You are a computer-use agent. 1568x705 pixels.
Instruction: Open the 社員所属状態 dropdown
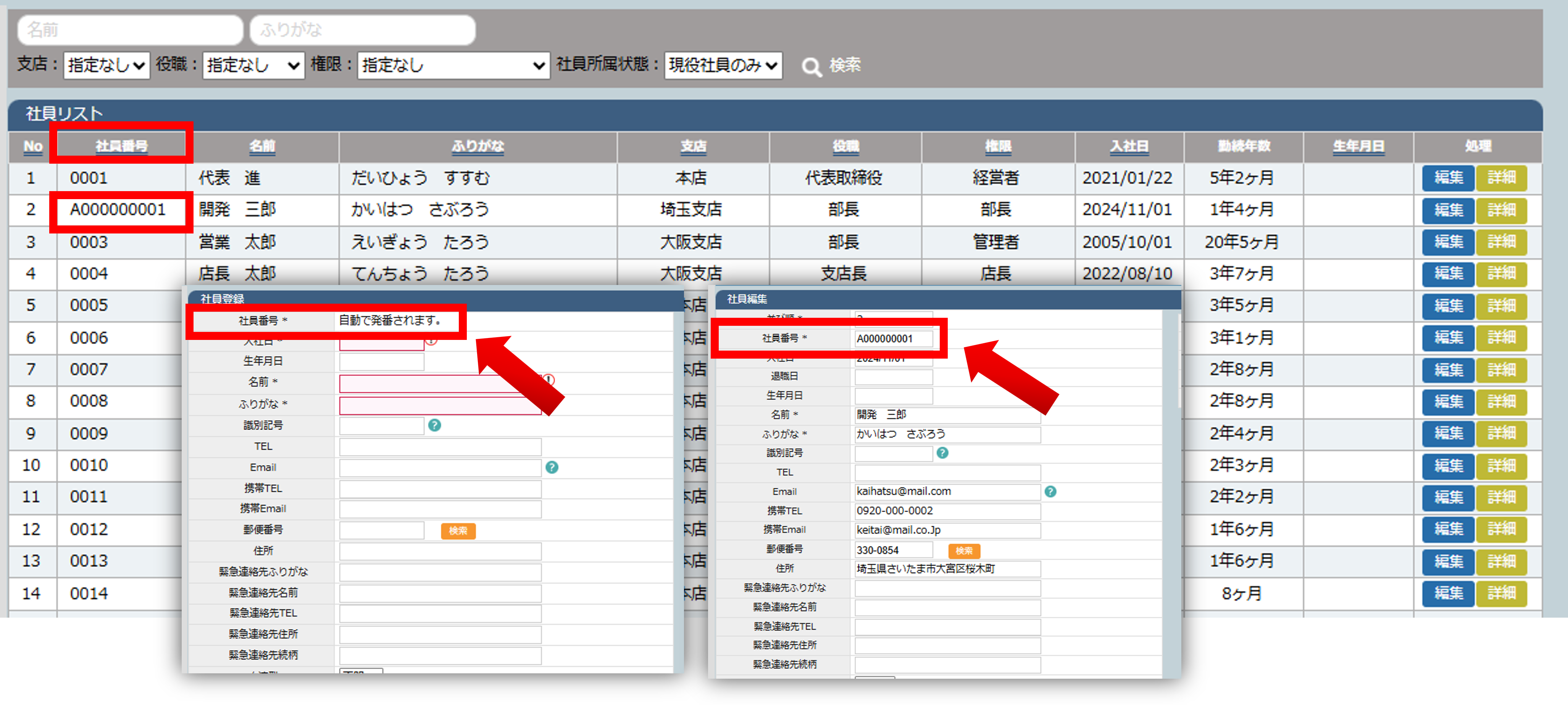(x=723, y=65)
